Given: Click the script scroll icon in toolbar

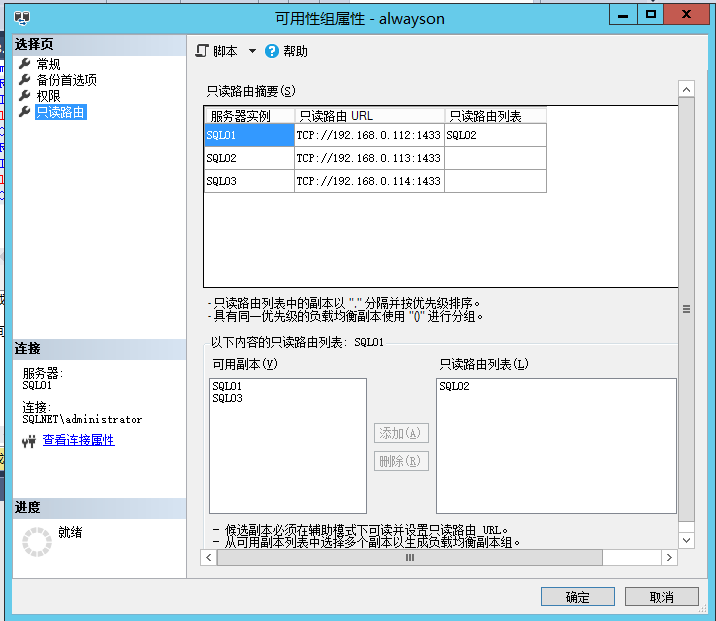Looking at the screenshot, I should [x=201, y=51].
